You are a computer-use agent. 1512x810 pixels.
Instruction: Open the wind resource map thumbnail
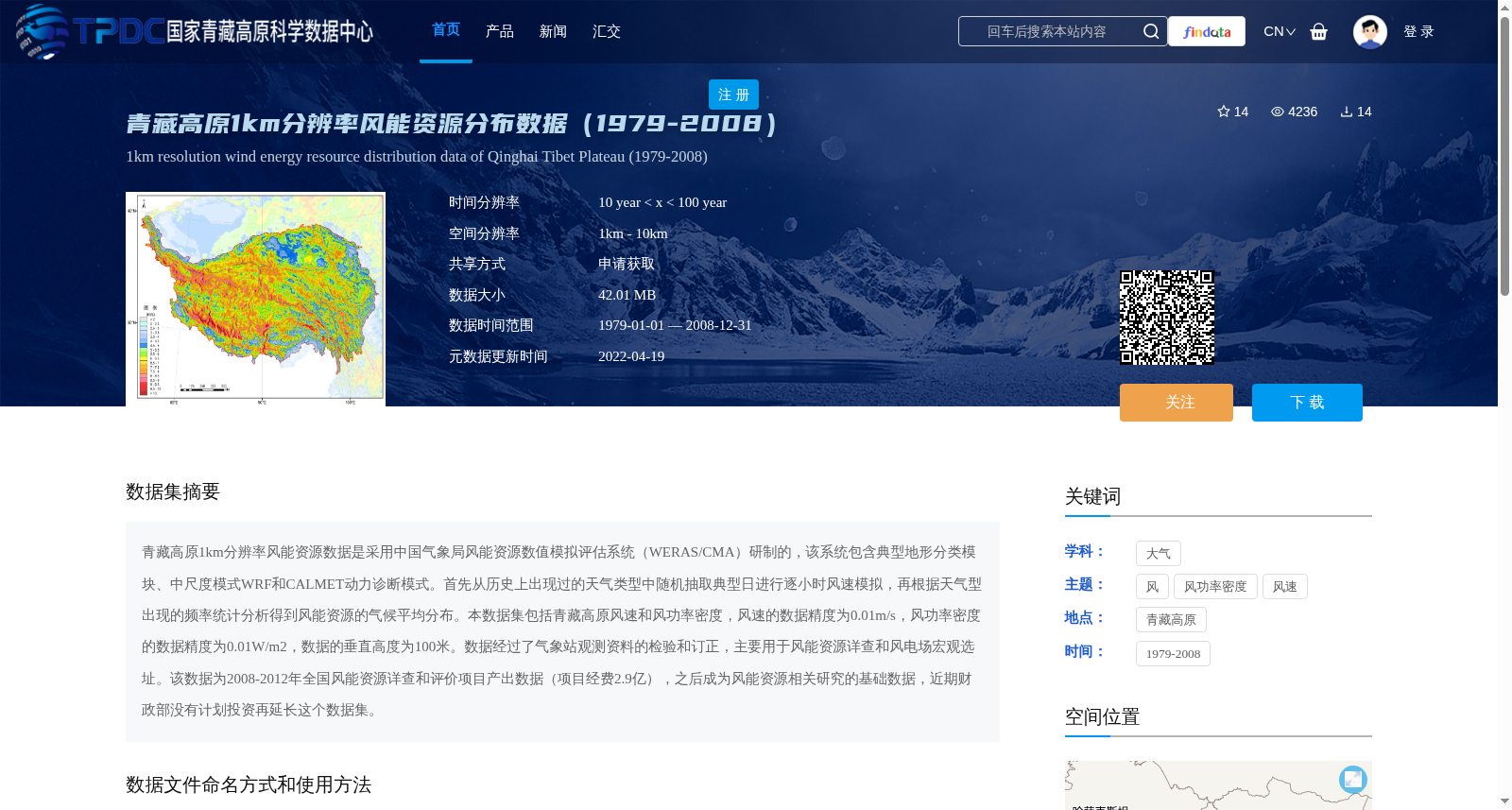pos(255,299)
